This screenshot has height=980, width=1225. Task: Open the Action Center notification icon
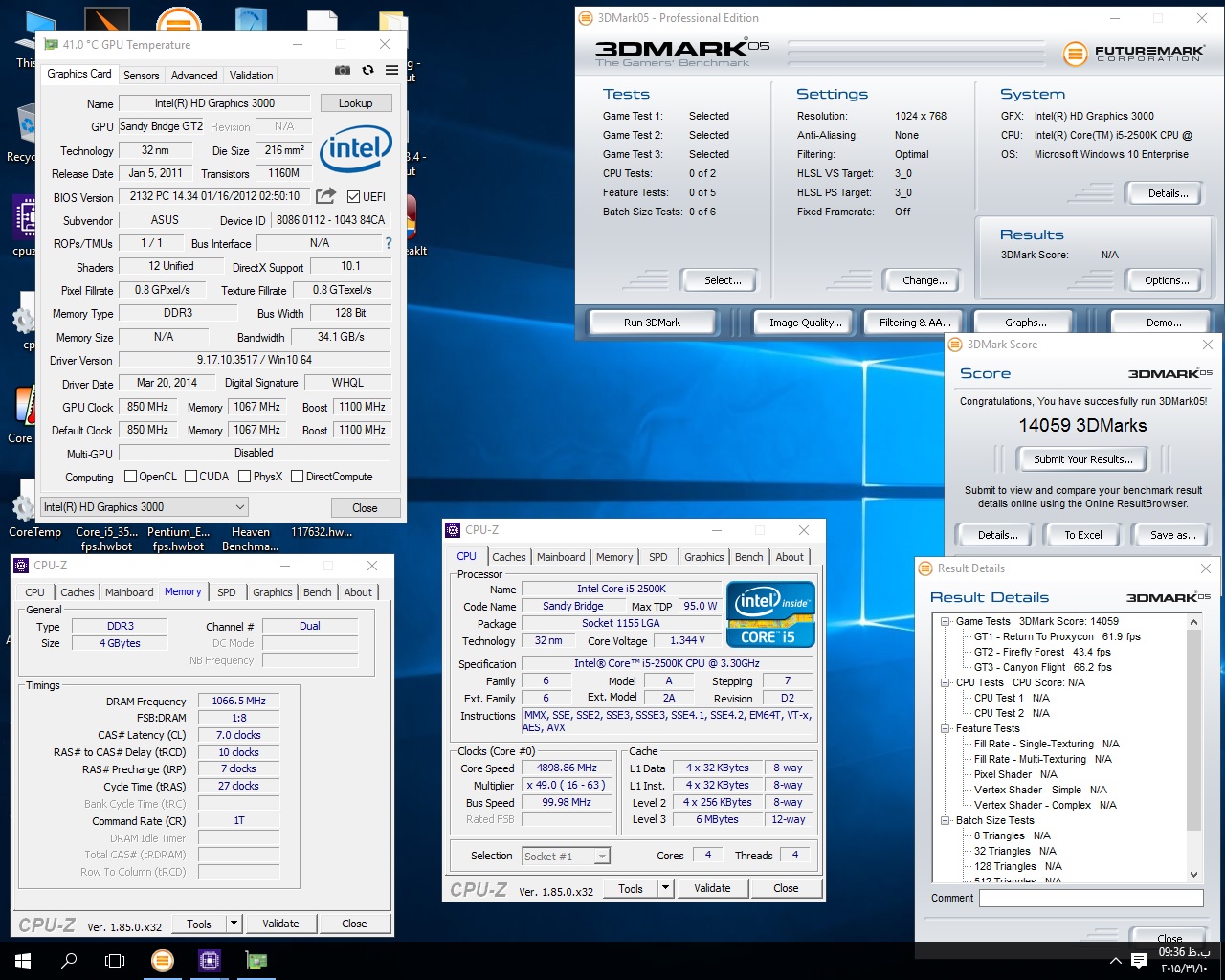pos(1139,960)
